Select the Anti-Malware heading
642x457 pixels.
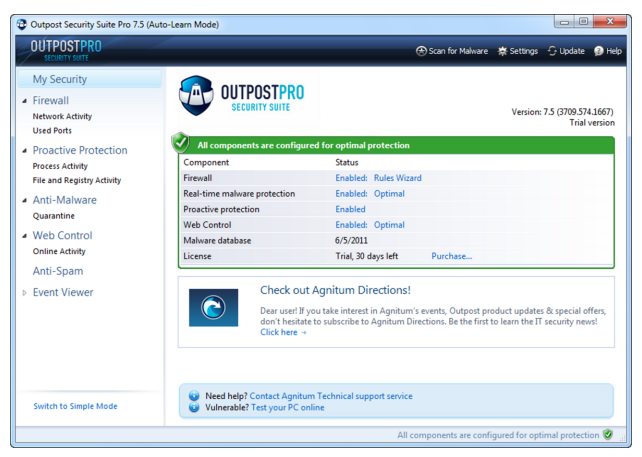65,200
